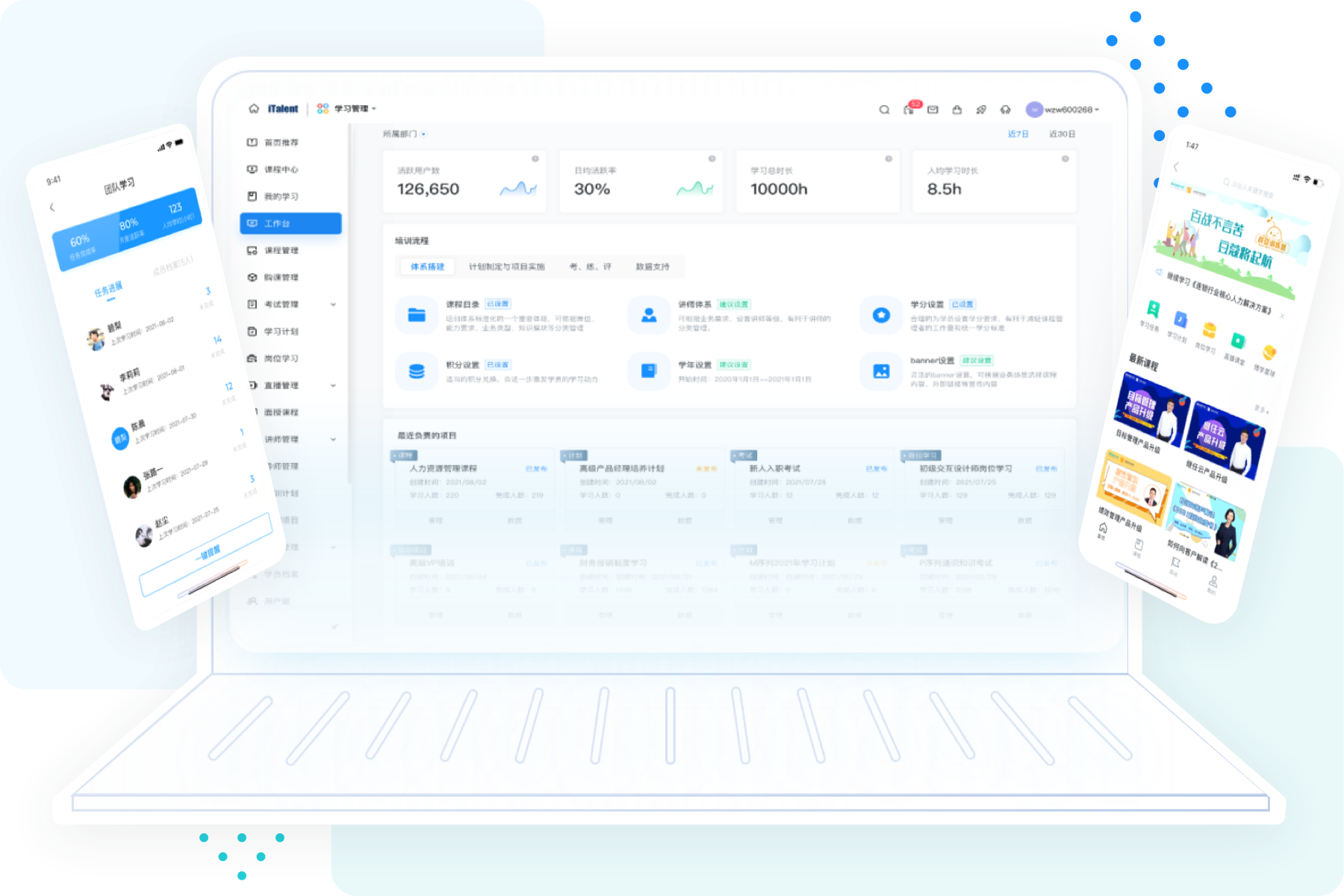1344x896 pixels.
Task: Open the banner设置 image icon
Action: tap(881, 371)
